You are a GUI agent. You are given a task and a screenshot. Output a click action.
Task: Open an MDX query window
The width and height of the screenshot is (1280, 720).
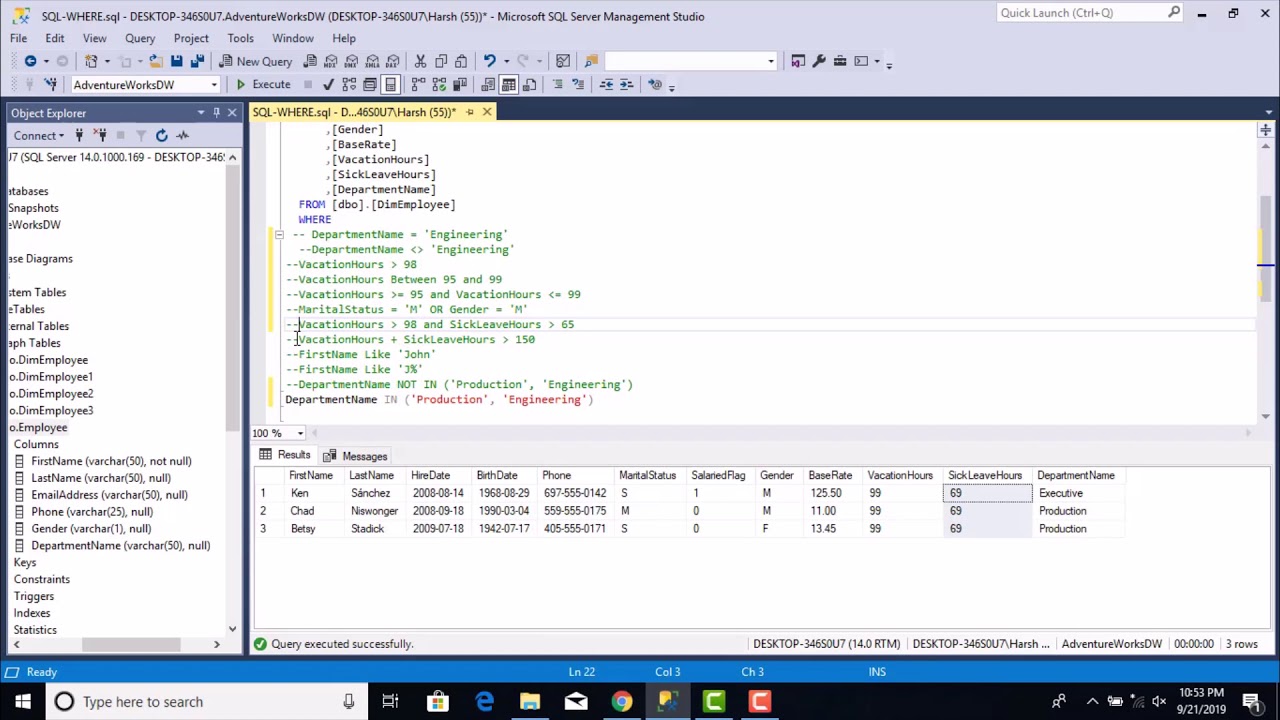(x=331, y=61)
